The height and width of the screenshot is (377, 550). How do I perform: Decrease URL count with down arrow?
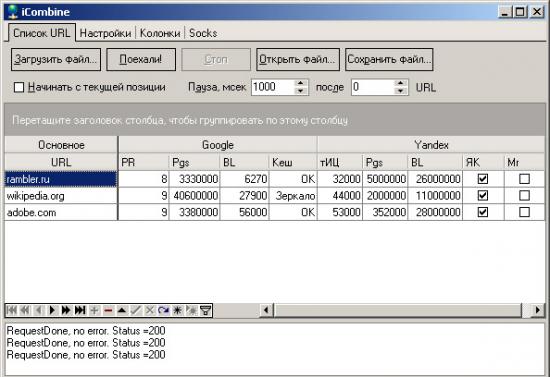click(400, 91)
